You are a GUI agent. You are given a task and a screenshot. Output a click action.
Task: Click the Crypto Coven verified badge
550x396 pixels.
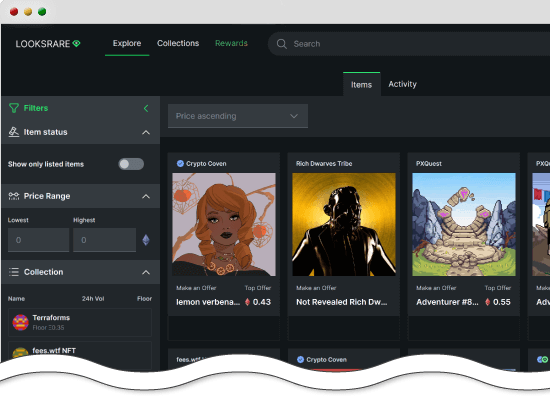click(180, 163)
